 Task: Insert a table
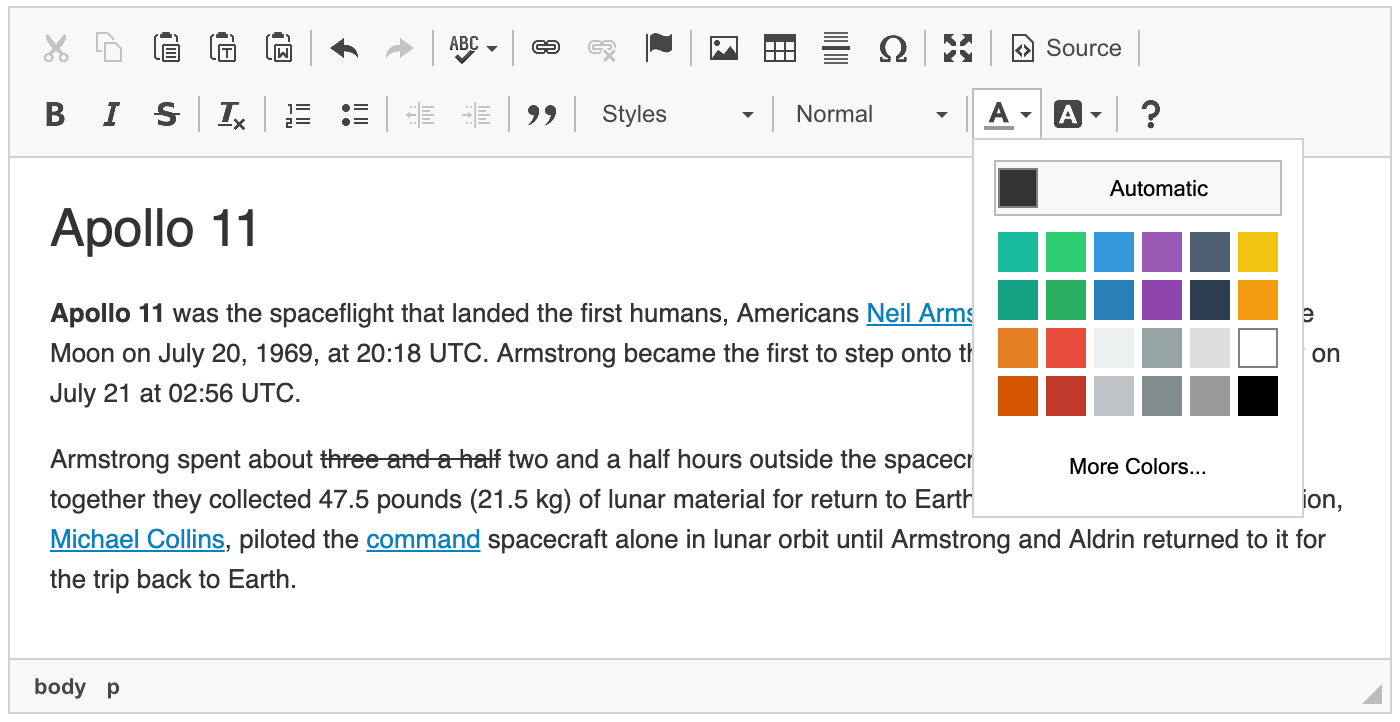coord(780,48)
